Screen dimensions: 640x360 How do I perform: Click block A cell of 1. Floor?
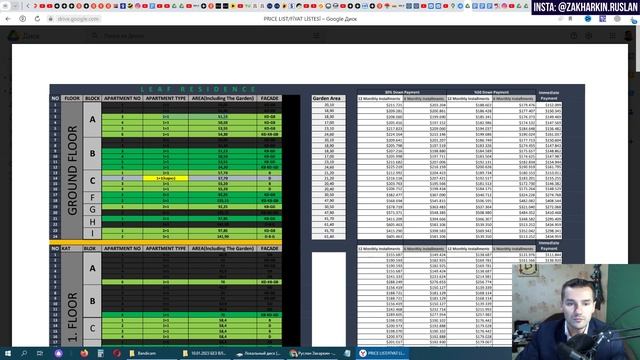tap(92, 268)
